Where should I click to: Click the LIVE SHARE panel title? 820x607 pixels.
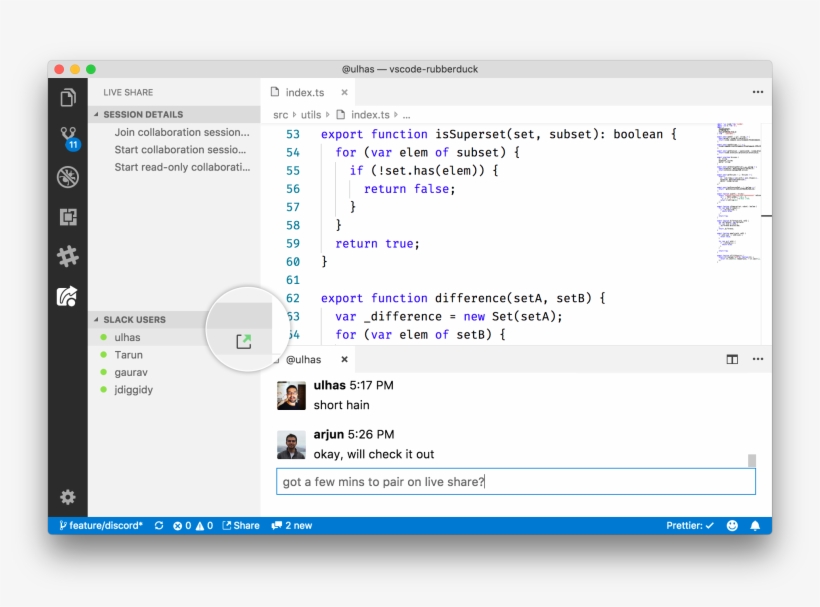128,93
